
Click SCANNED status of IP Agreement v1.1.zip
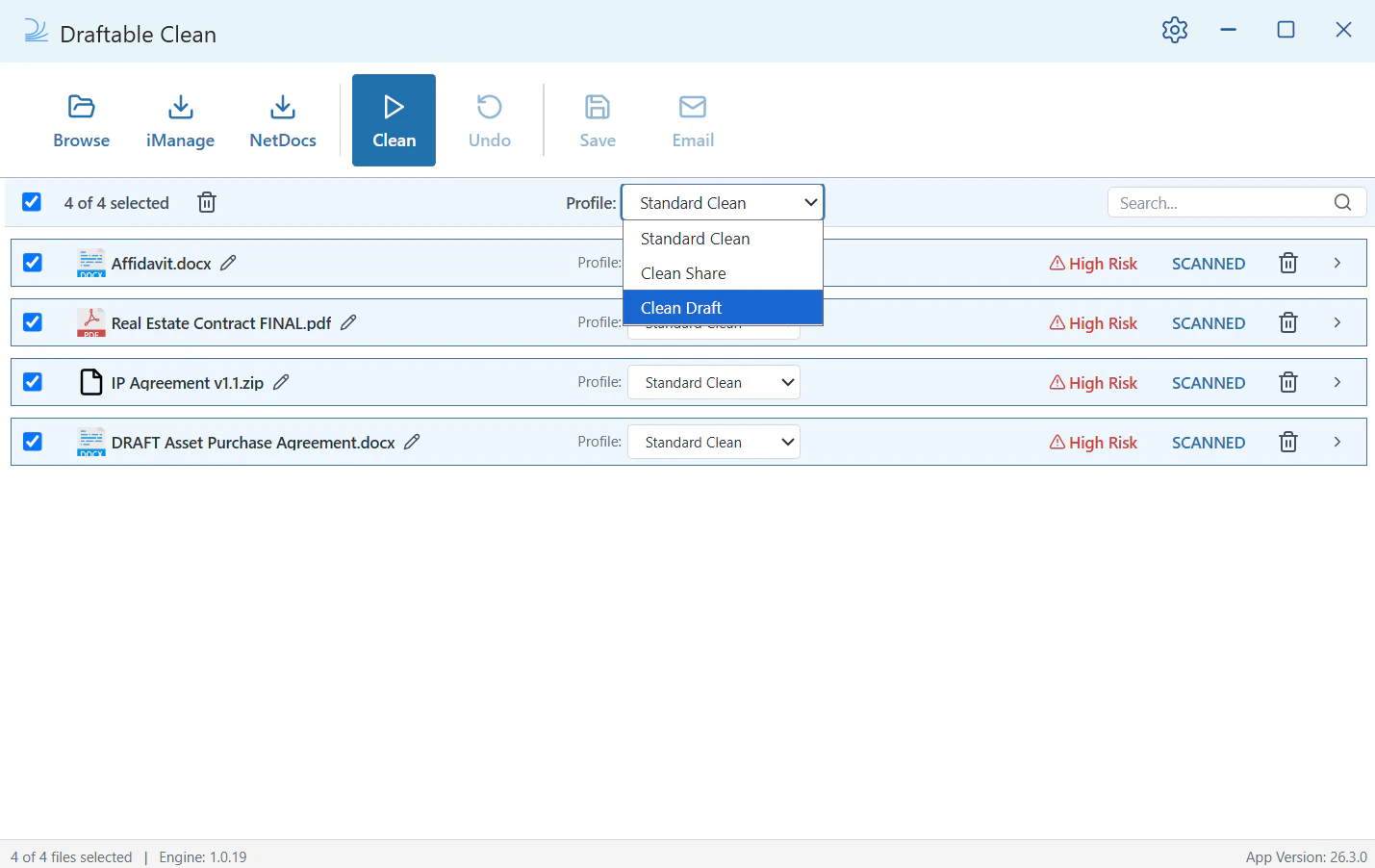tap(1209, 383)
